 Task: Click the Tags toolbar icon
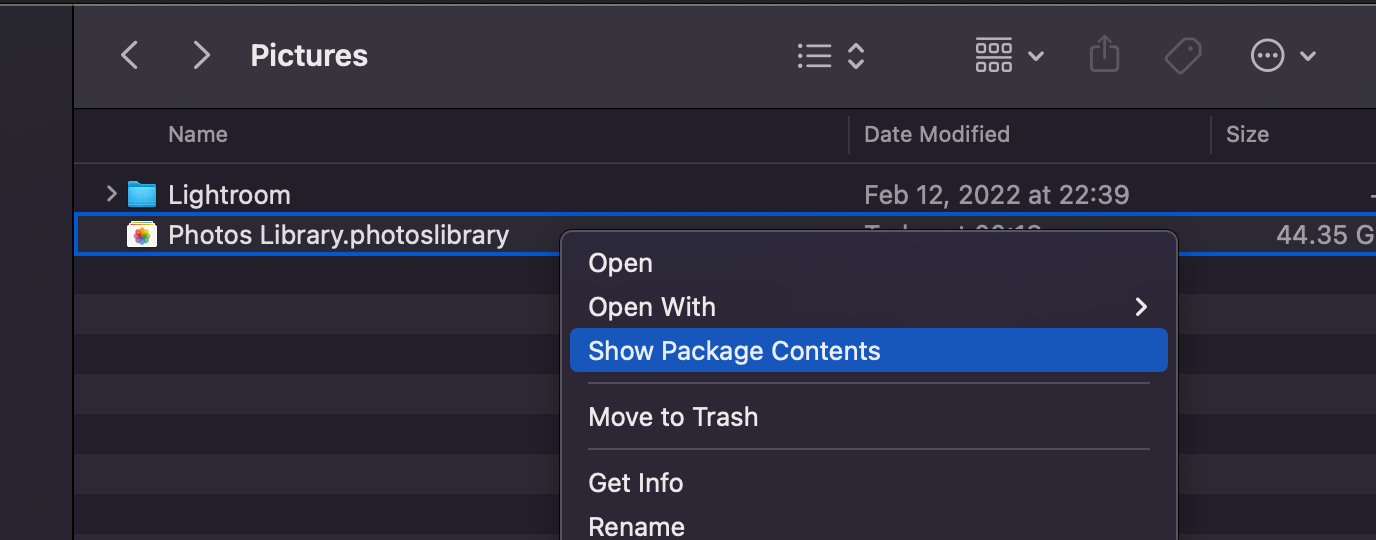tap(1183, 55)
